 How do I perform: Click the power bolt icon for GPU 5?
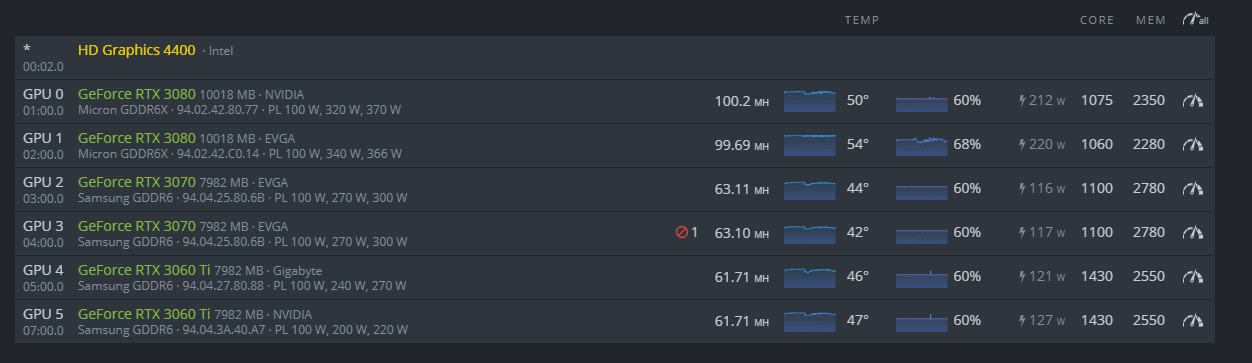click(1022, 321)
